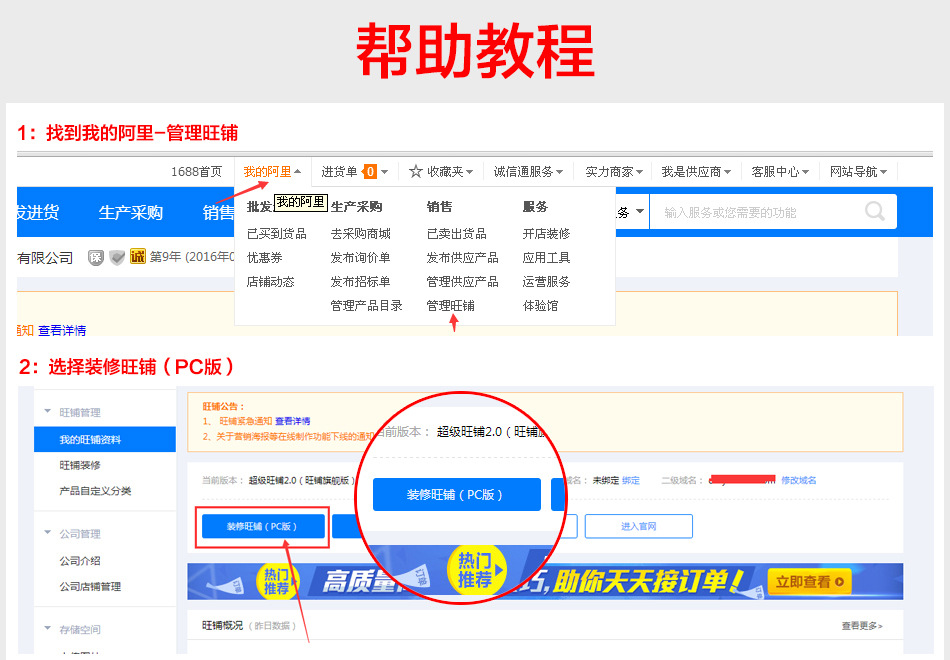Click the 高质量 orders promotional banner
The height and width of the screenshot is (660, 950).
point(545,581)
